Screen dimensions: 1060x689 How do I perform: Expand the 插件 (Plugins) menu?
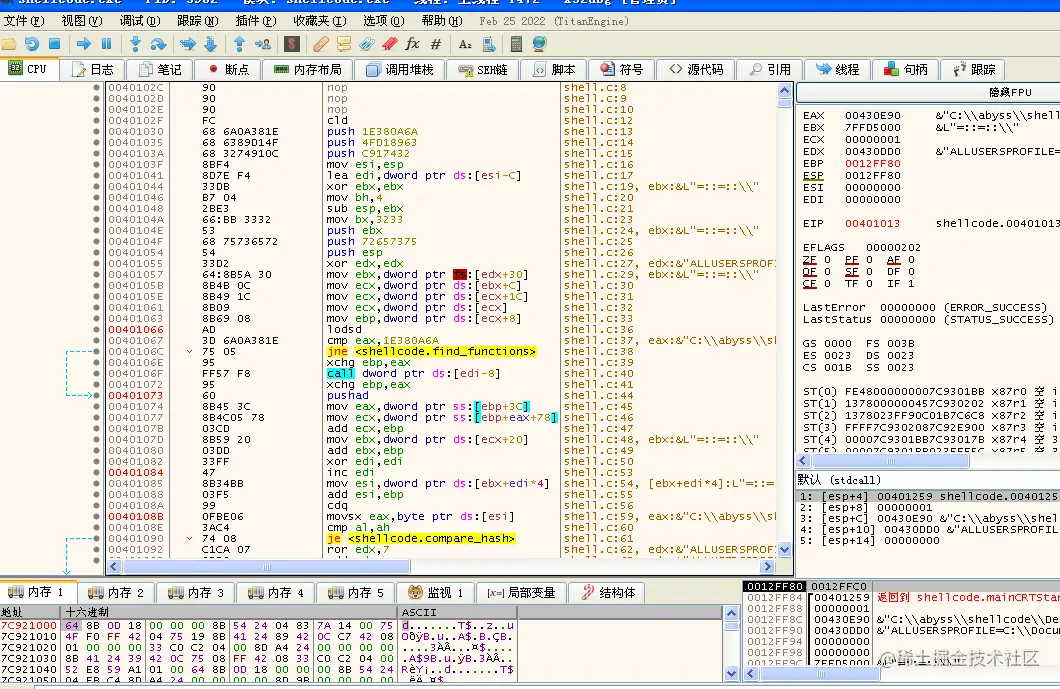(254, 20)
